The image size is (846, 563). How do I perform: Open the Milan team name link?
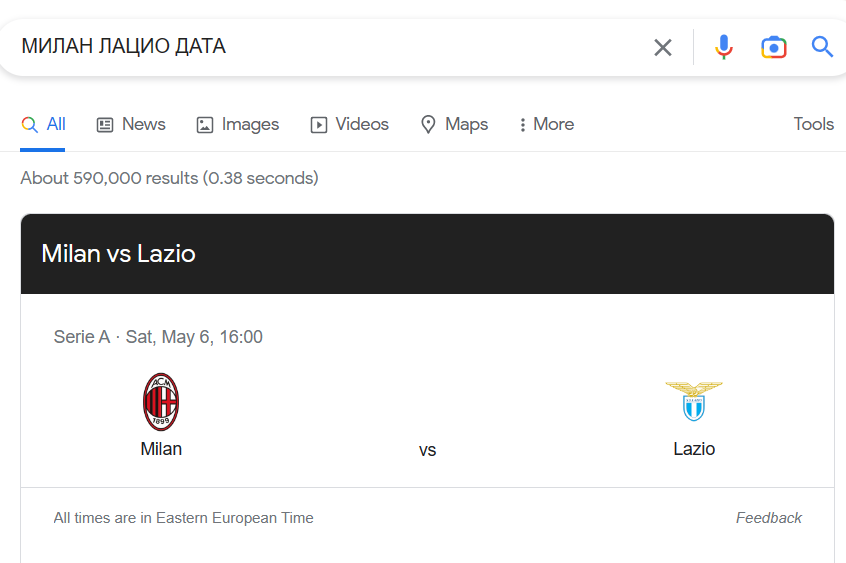[x=161, y=449]
